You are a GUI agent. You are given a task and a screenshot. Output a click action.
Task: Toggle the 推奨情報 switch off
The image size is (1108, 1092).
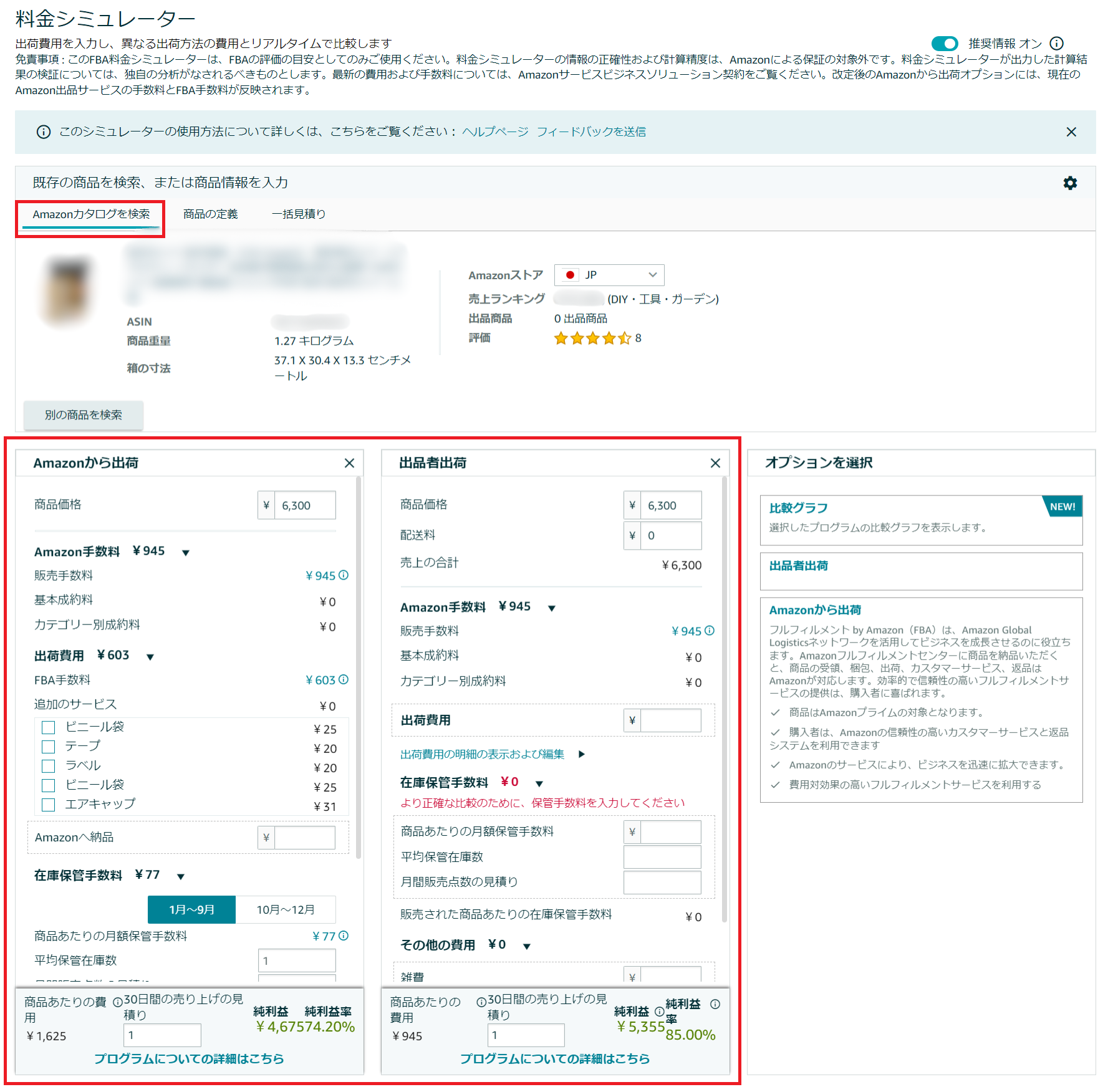[x=945, y=44]
